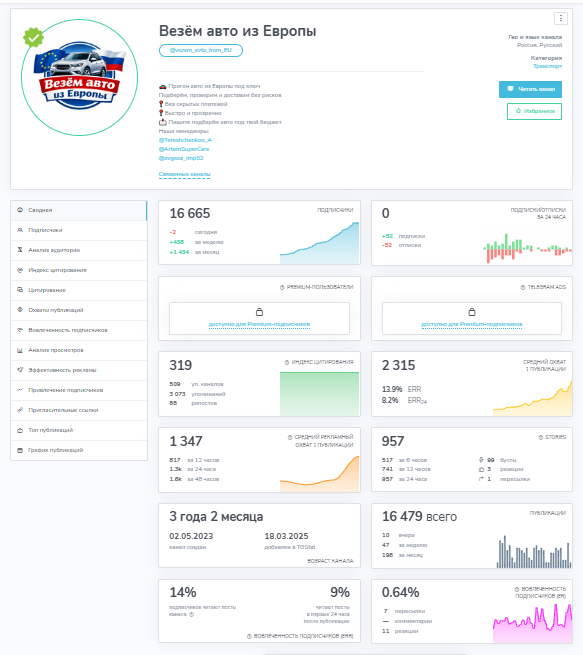Viewport: 583px width, 655px height.
Task: Click the subscribers growth chart
Action: (x=319, y=243)
